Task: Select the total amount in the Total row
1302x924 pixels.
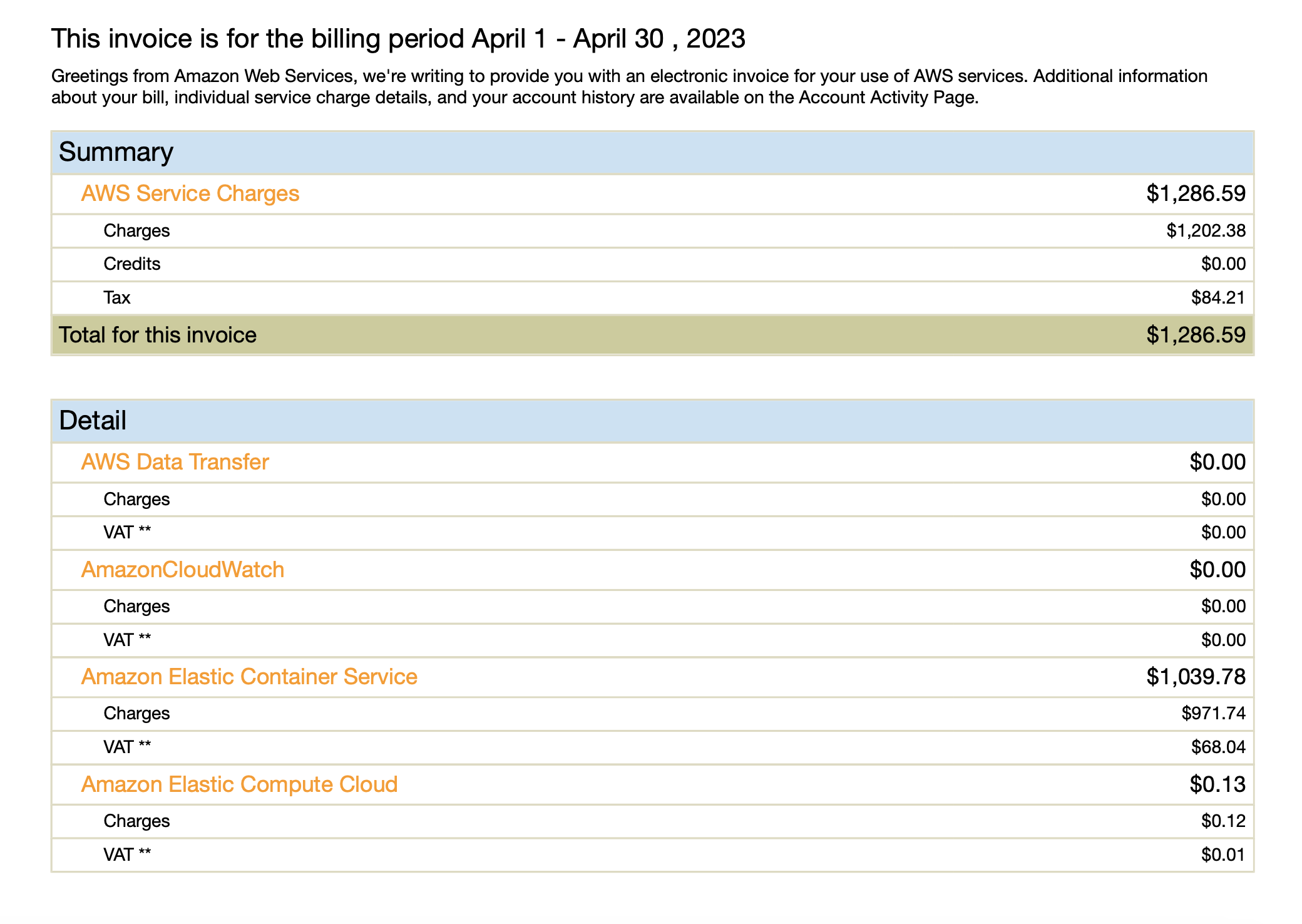Action: (1196, 335)
